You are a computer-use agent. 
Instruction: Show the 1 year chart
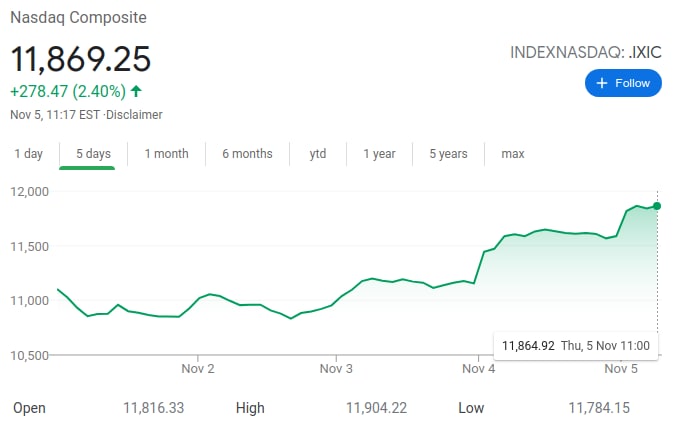(379, 154)
